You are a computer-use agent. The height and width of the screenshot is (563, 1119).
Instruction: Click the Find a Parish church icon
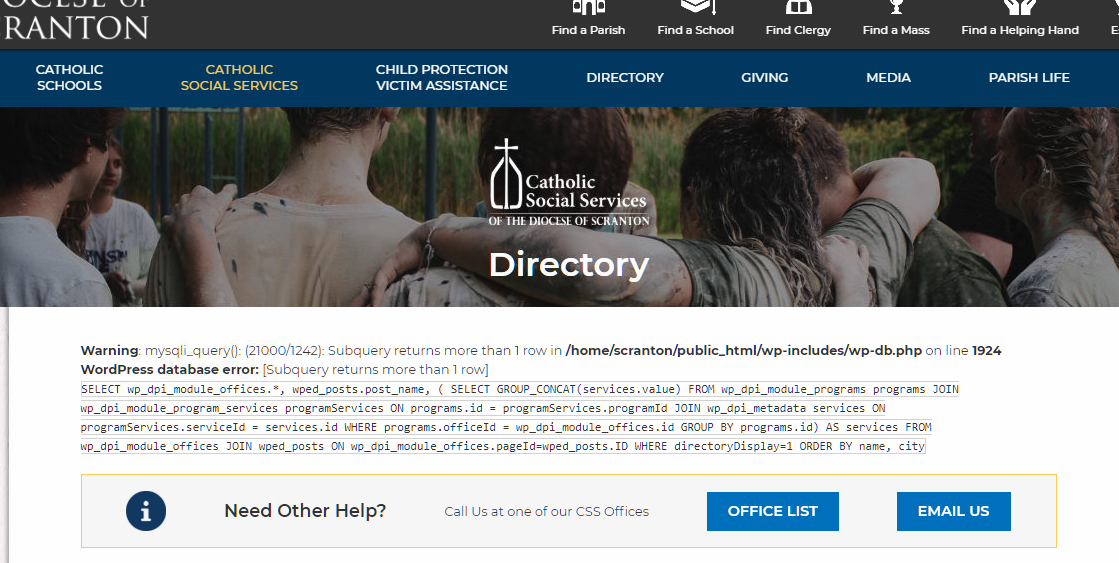(x=588, y=7)
